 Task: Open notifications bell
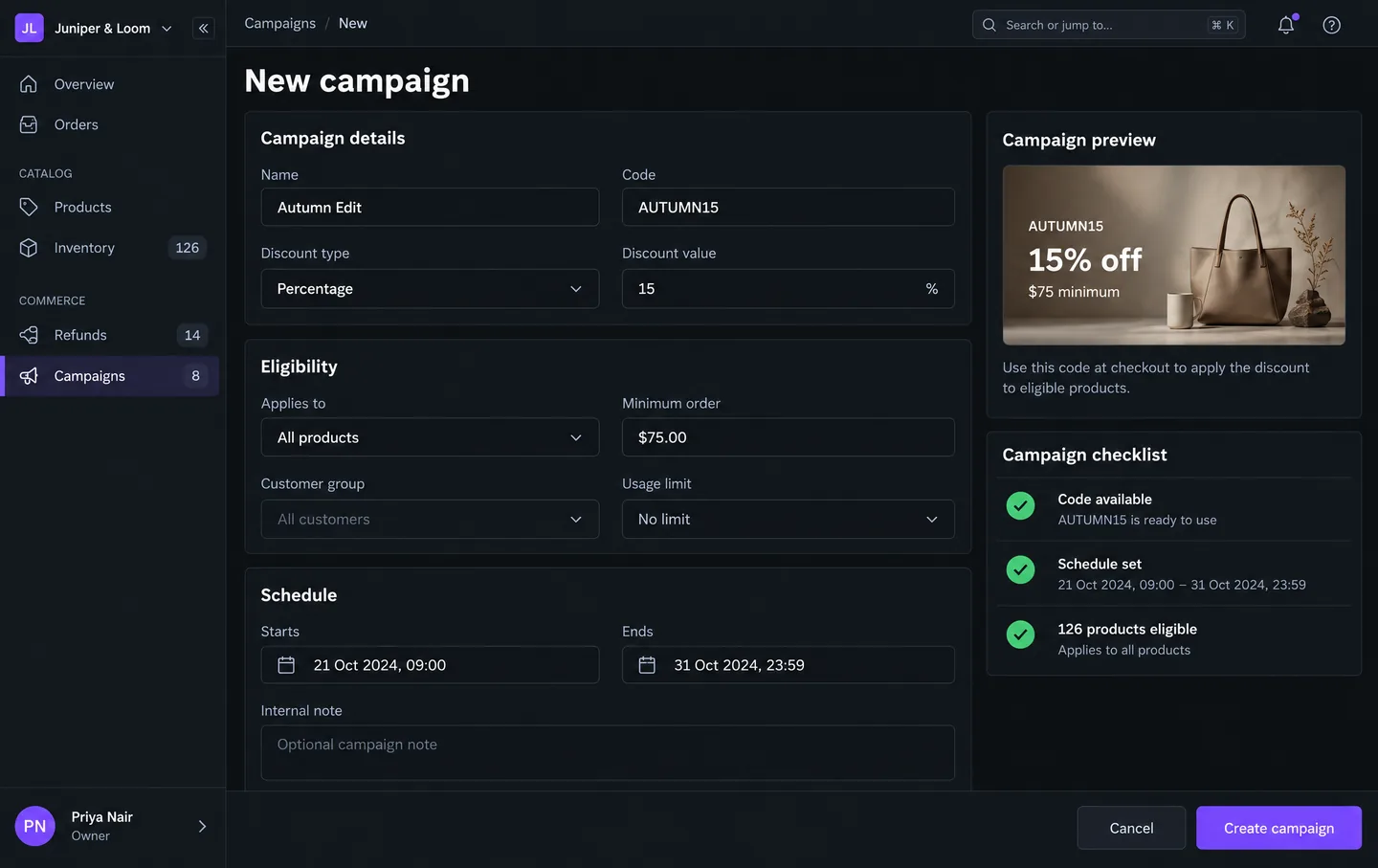[1286, 25]
